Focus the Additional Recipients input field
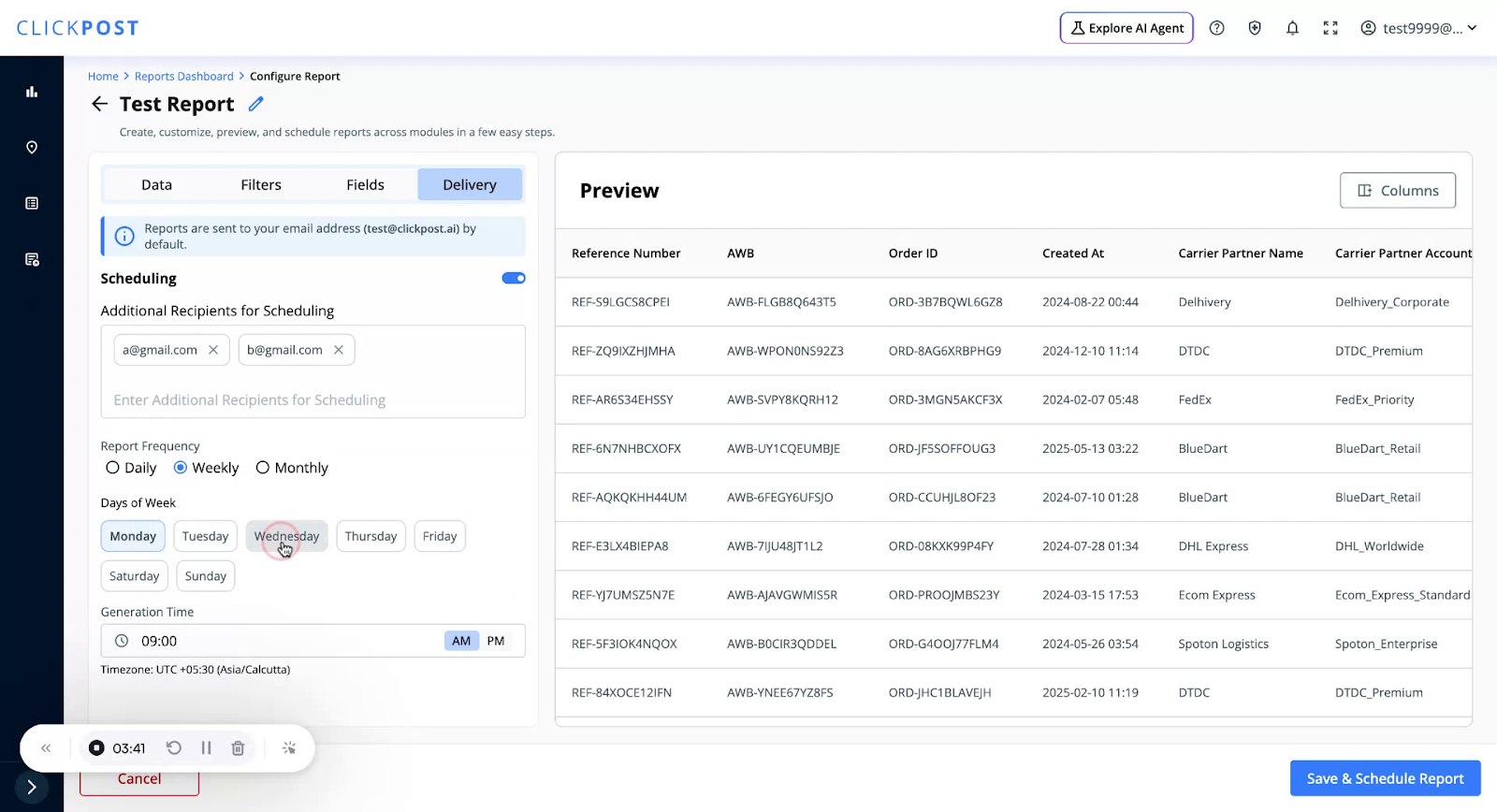 pos(312,400)
